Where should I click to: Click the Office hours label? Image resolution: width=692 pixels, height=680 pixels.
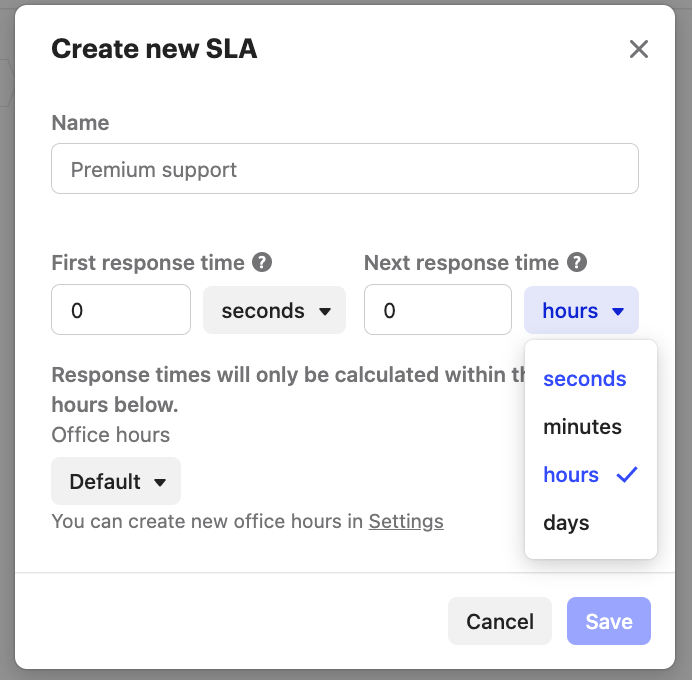111,435
